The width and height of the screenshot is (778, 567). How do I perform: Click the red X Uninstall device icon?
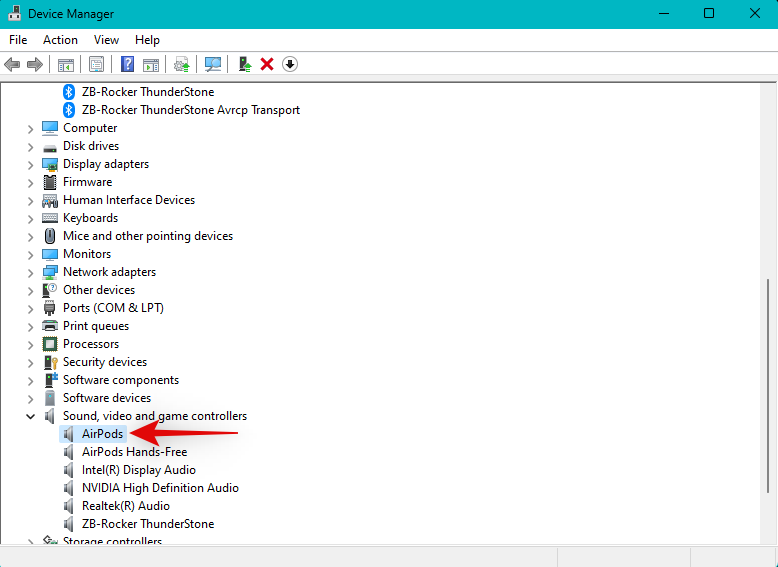click(267, 64)
